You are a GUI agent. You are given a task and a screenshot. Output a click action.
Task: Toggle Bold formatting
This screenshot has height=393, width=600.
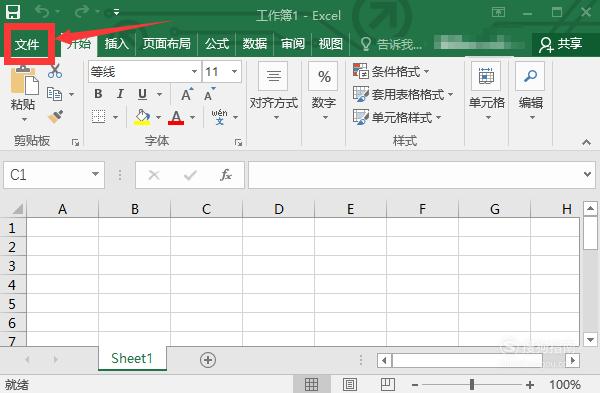[98, 94]
